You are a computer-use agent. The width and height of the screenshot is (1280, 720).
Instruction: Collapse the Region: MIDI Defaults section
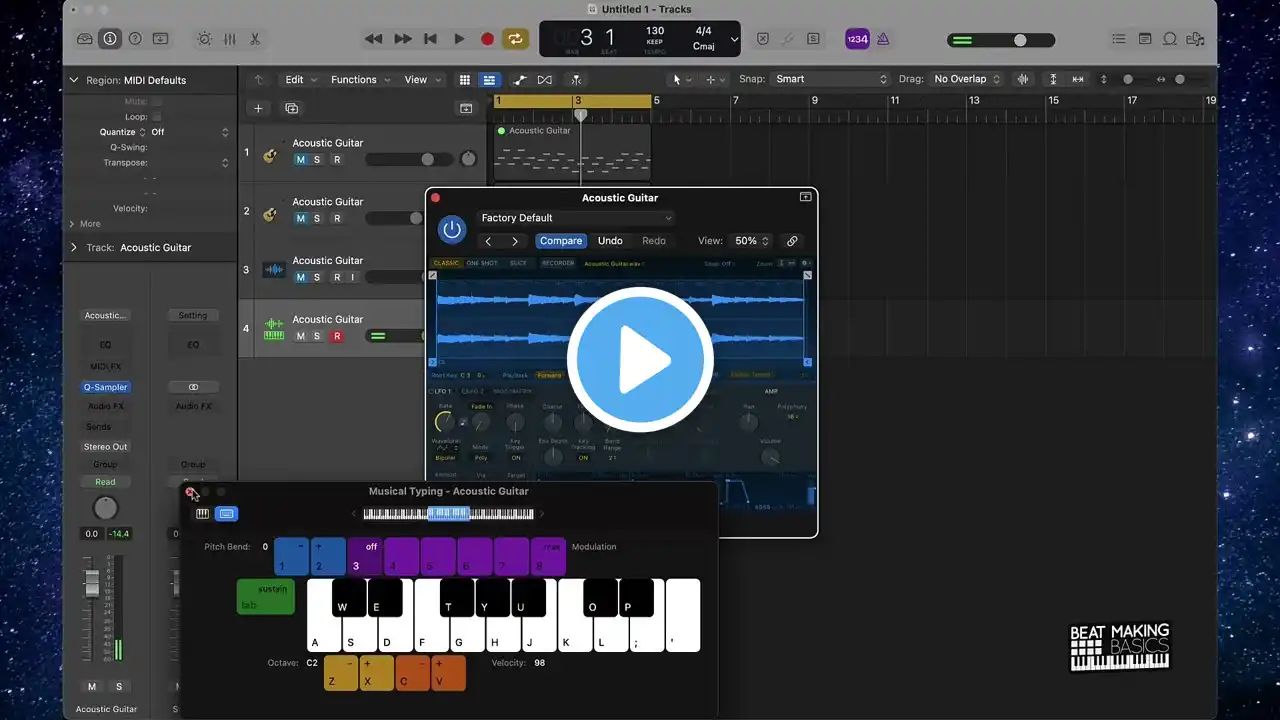click(x=74, y=80)
